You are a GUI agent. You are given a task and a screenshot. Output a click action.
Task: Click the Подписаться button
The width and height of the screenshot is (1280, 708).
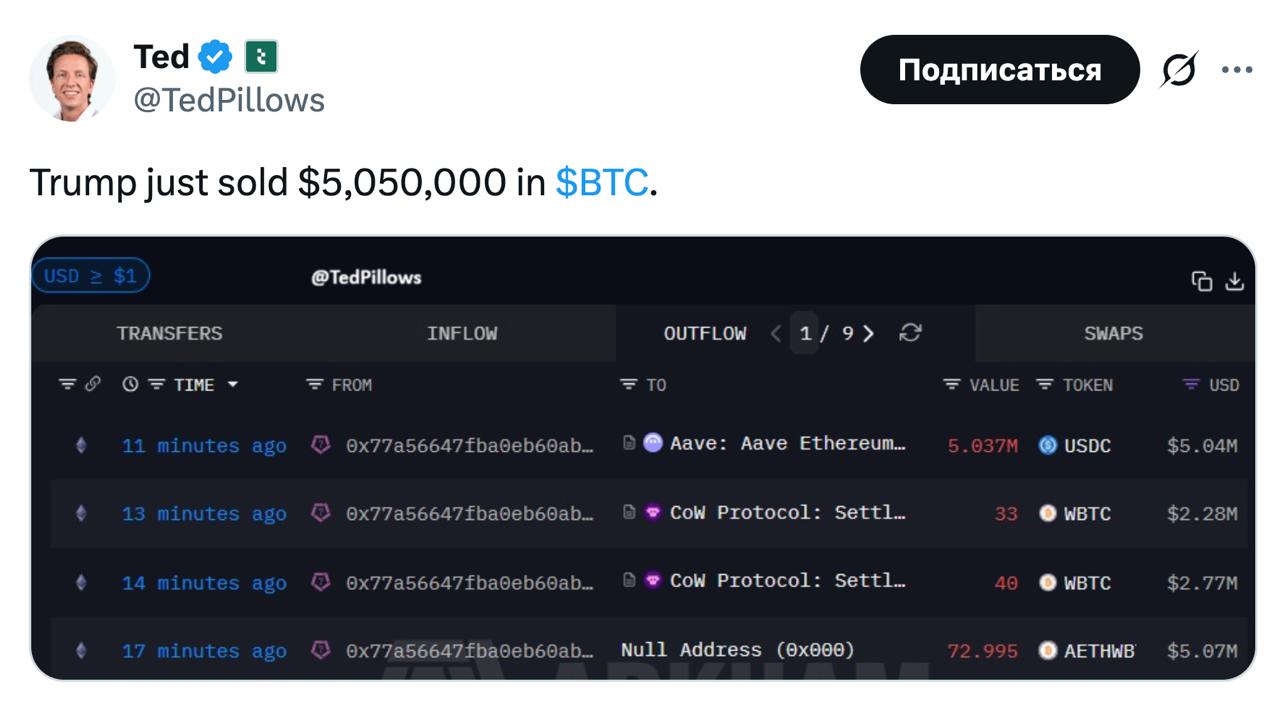point(999,70)
